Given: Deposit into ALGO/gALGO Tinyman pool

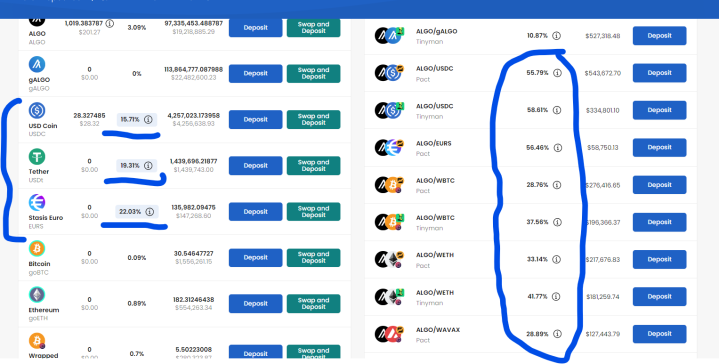Looking at the screenshot, I should 659,36.
